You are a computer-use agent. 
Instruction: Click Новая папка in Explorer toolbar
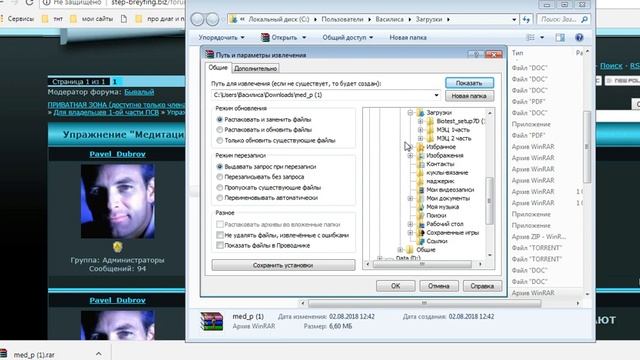(408, 38)
